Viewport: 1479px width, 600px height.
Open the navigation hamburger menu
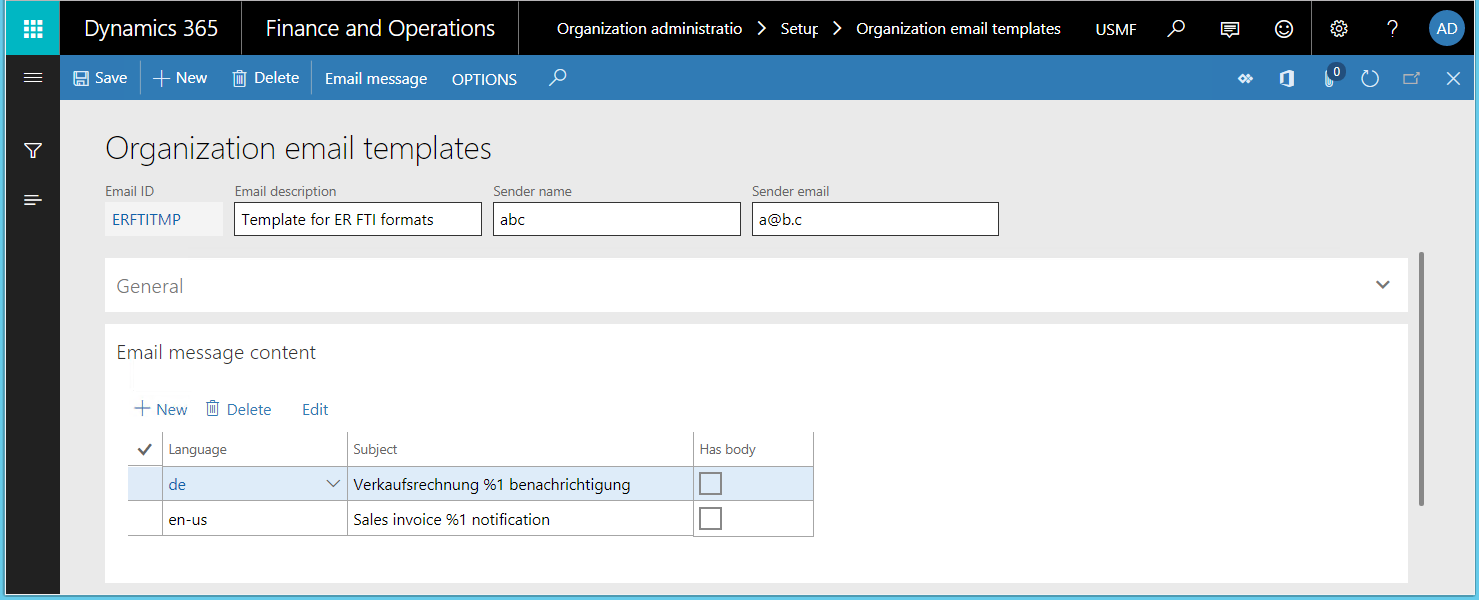[33, 78]
